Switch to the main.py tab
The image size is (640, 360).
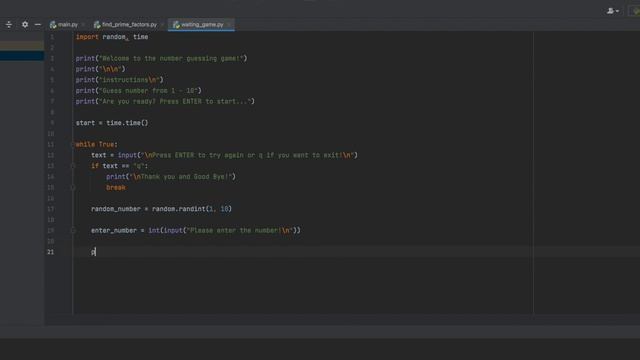(x=64, y=25)
